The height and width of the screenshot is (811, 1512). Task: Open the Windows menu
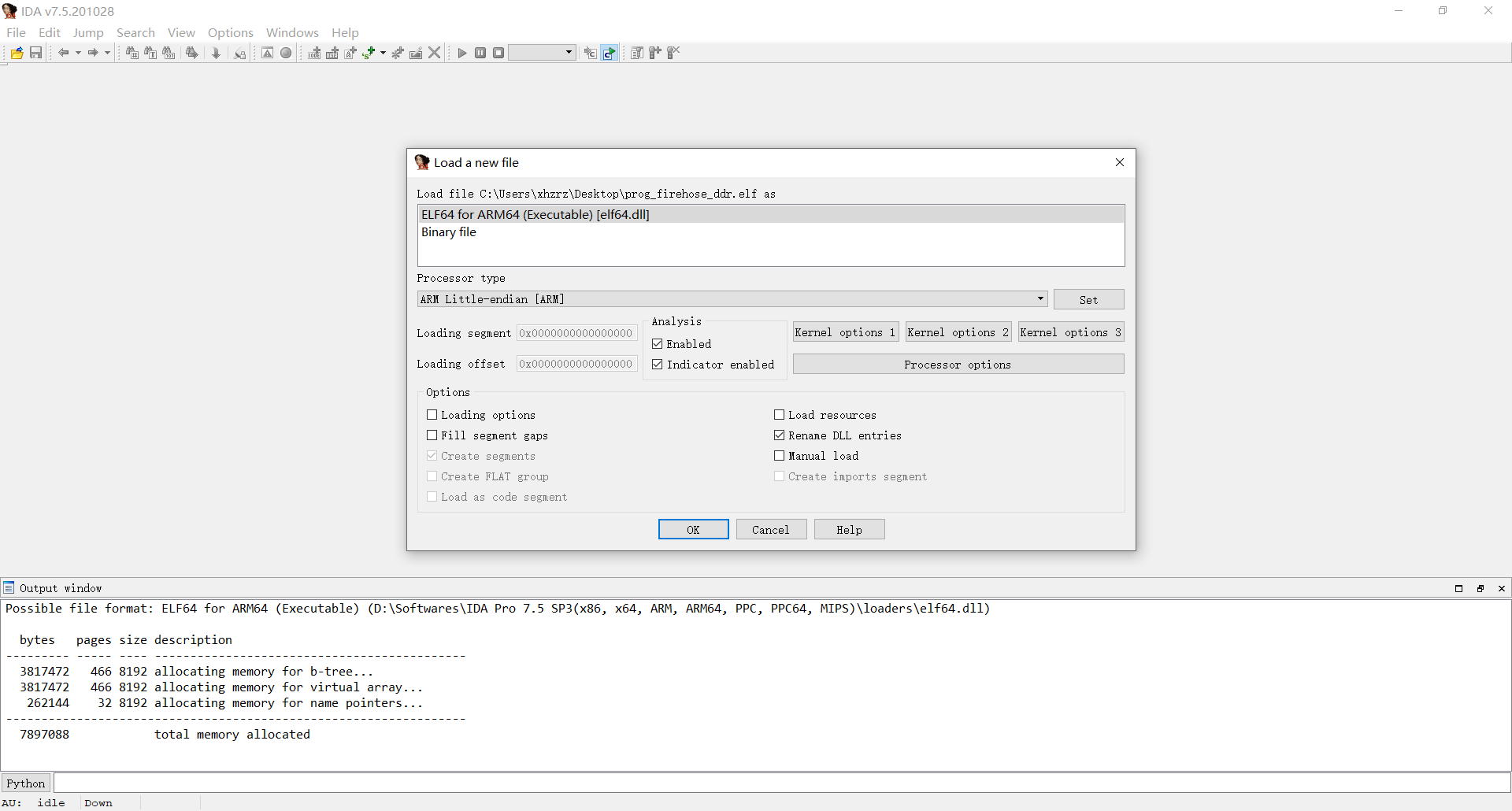click(x=292, y=32)
